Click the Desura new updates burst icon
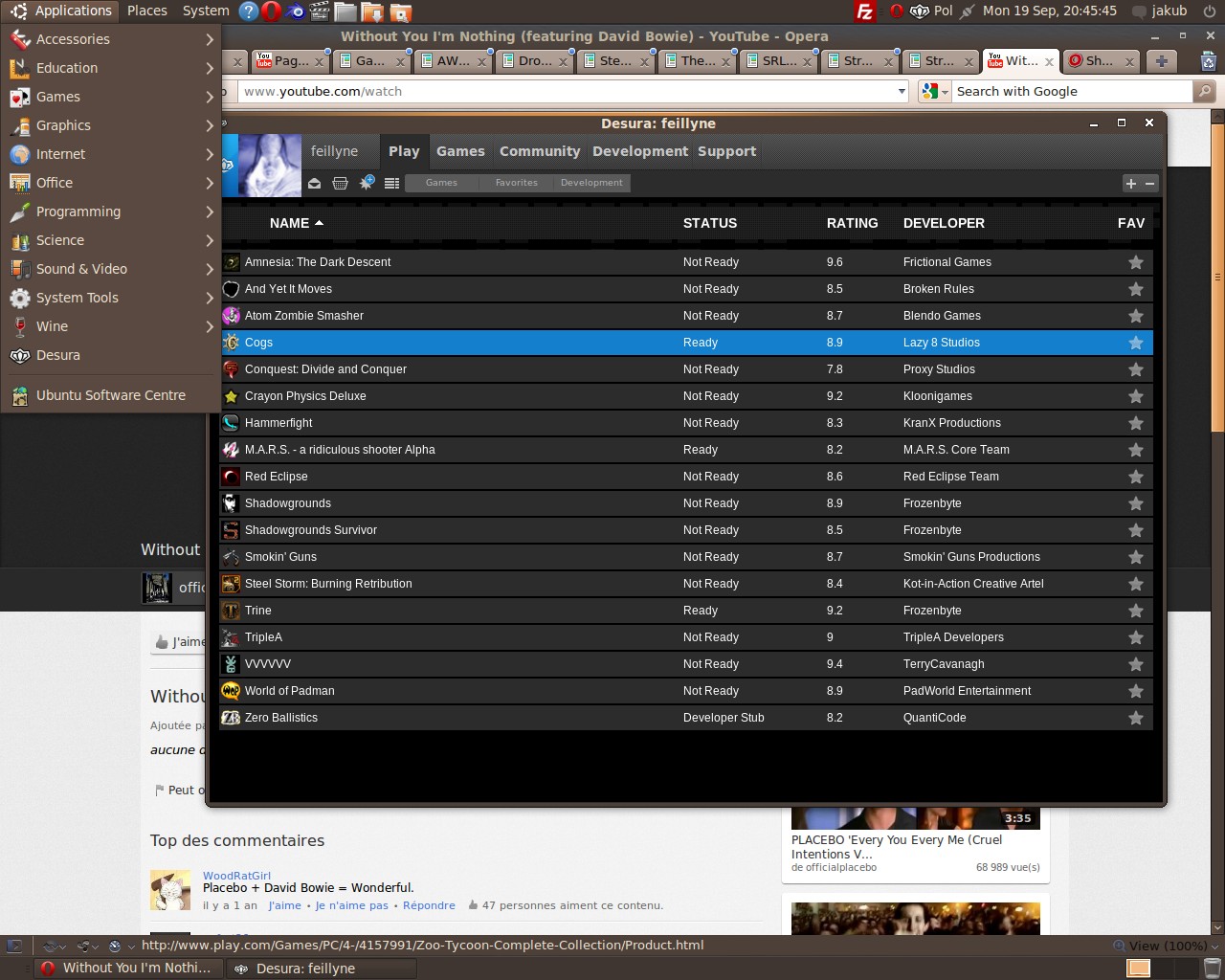This screenshot has width=1225, height=980. click(x=367, y=182)
